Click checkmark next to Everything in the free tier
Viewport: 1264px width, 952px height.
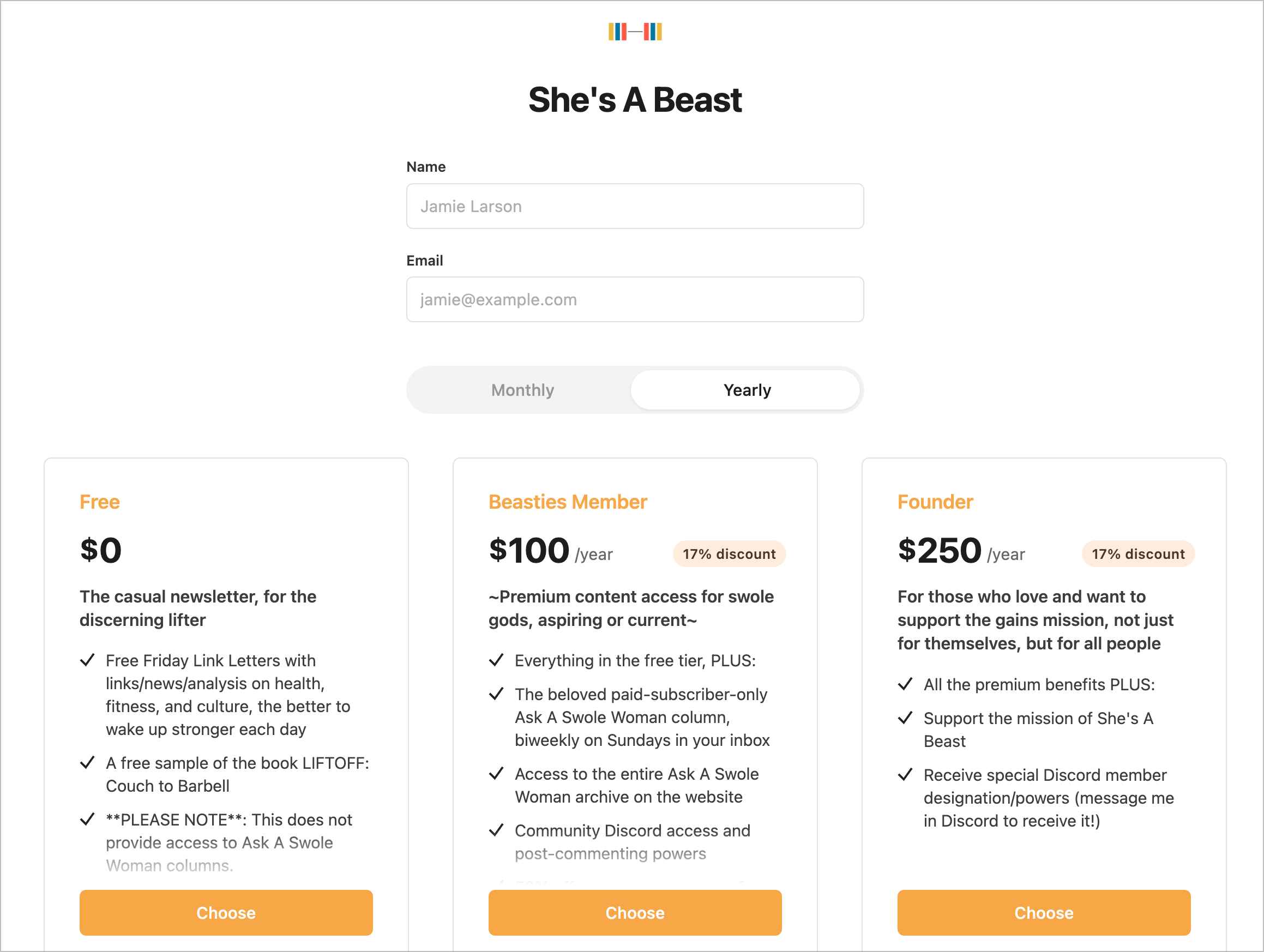pos(497,661)
